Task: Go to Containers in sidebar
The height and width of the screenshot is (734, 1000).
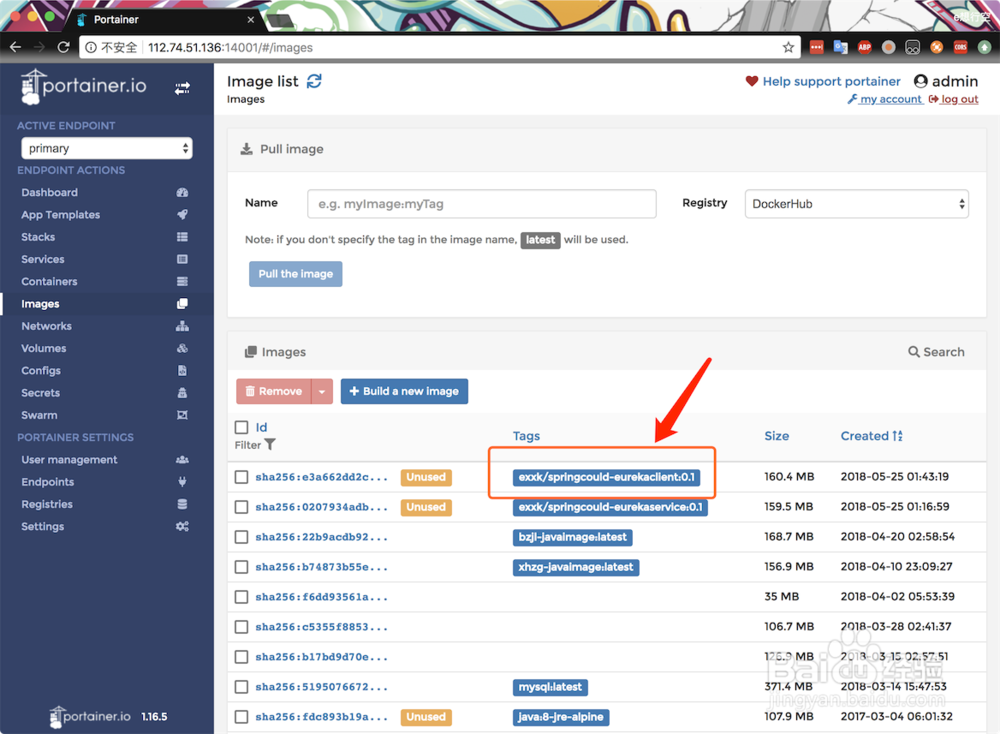Action: coord(49,282)
